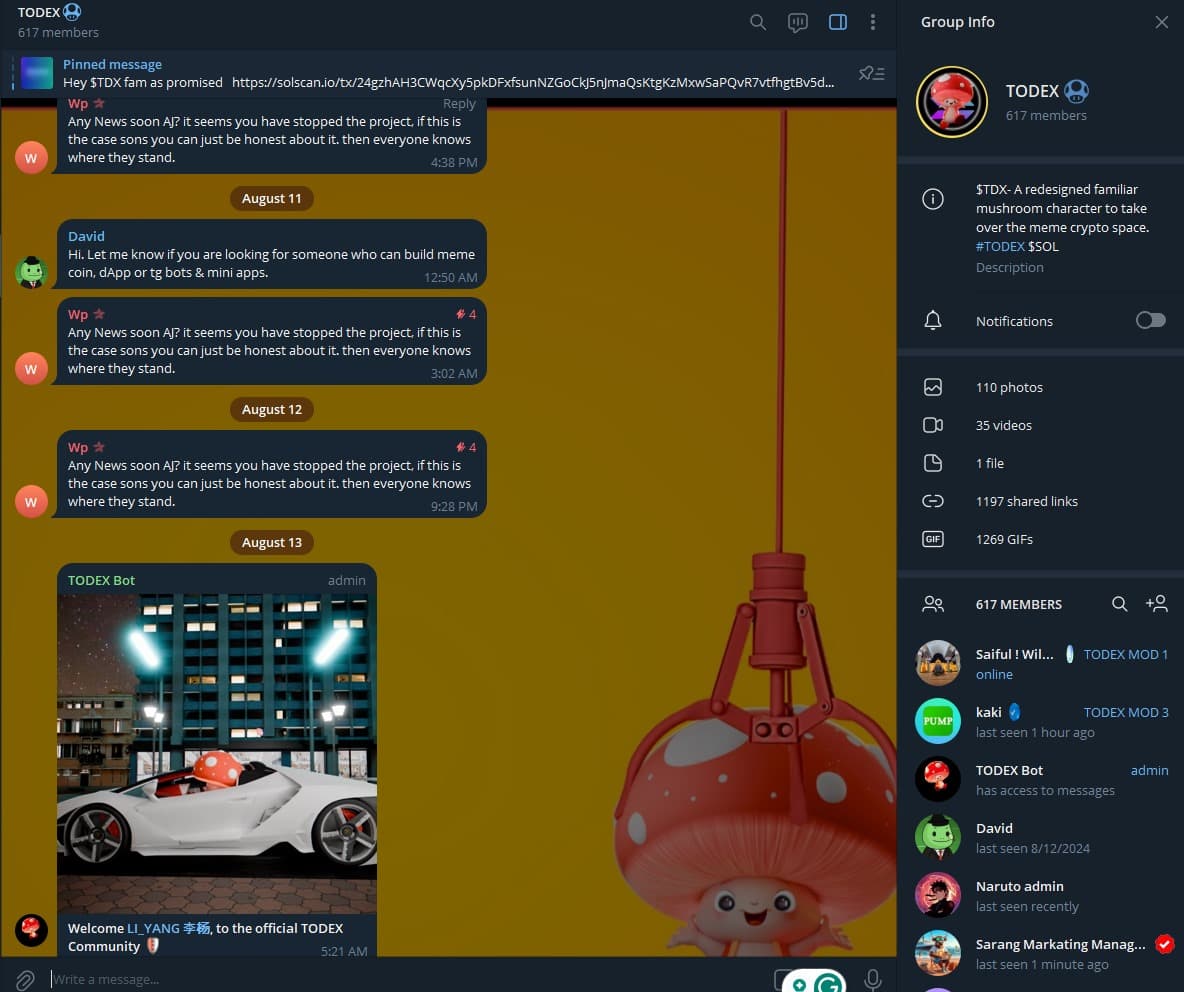Close the Group Info panel
The image size is (1184, 992).
tap(1161, 22)
